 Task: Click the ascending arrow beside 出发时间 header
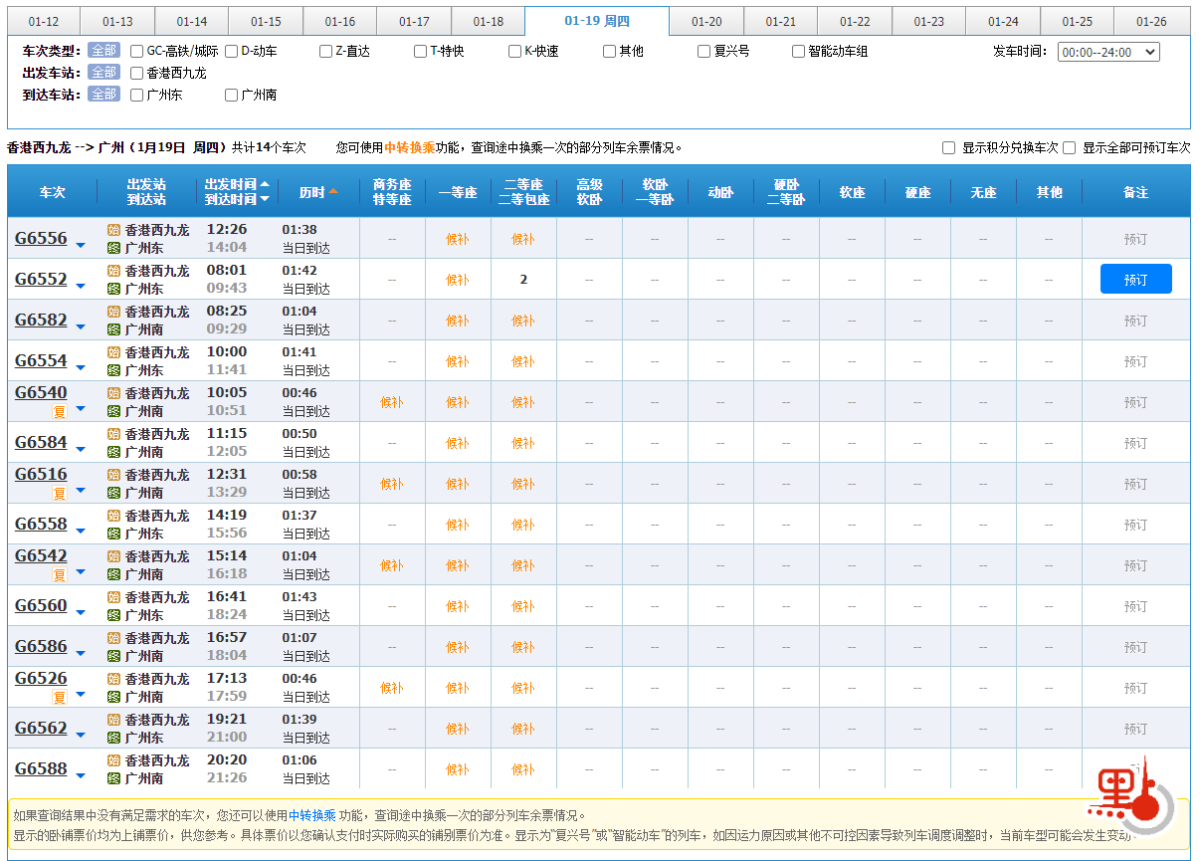(264, 184)
